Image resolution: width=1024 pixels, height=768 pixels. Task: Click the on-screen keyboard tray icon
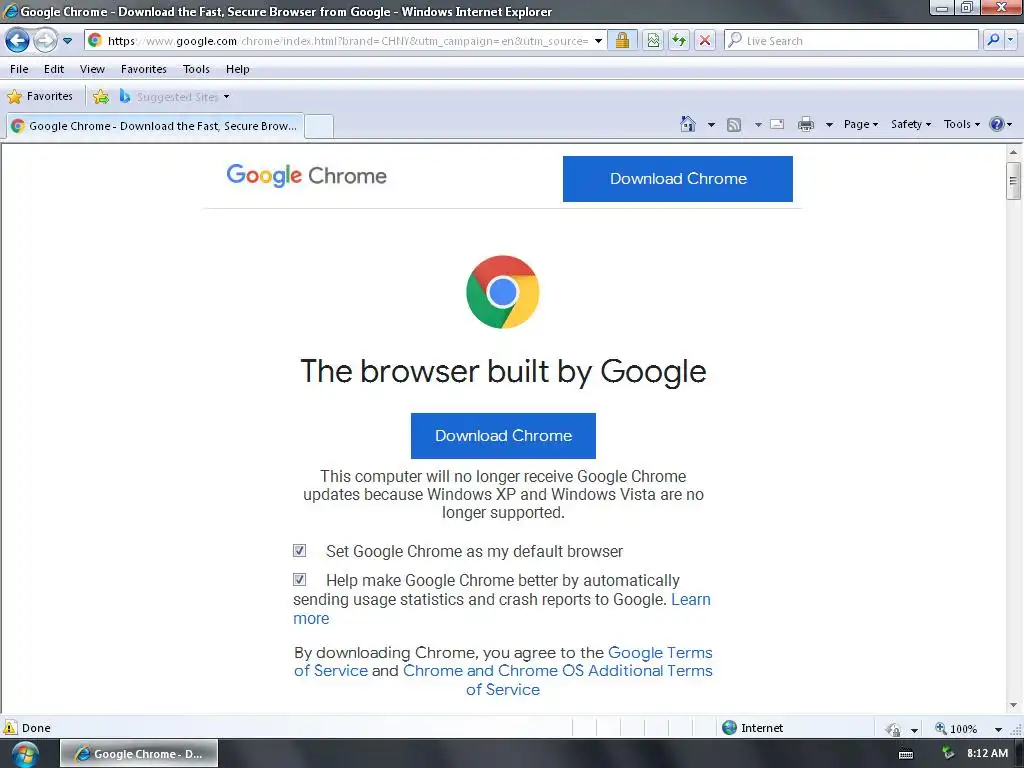click(x=906, y=754)
